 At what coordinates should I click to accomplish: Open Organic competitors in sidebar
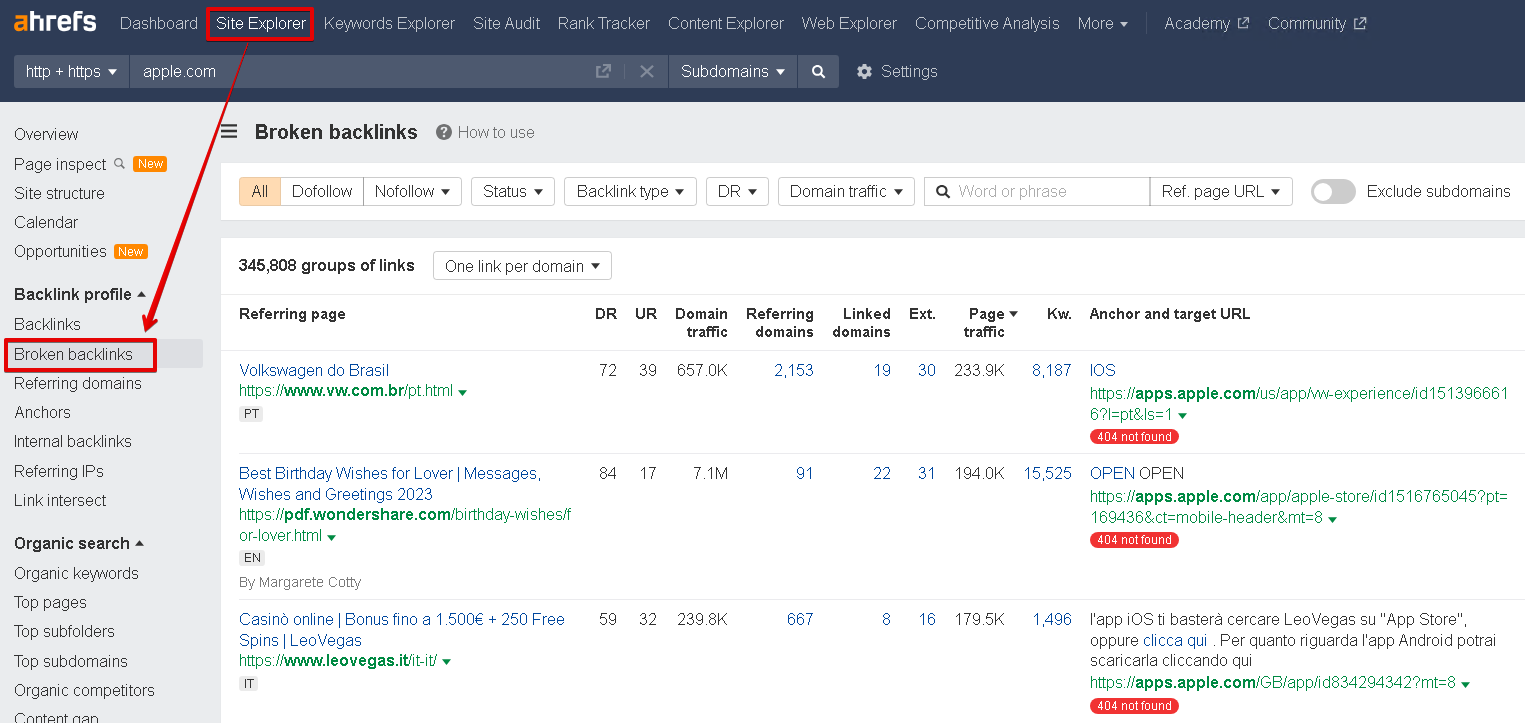84,690
